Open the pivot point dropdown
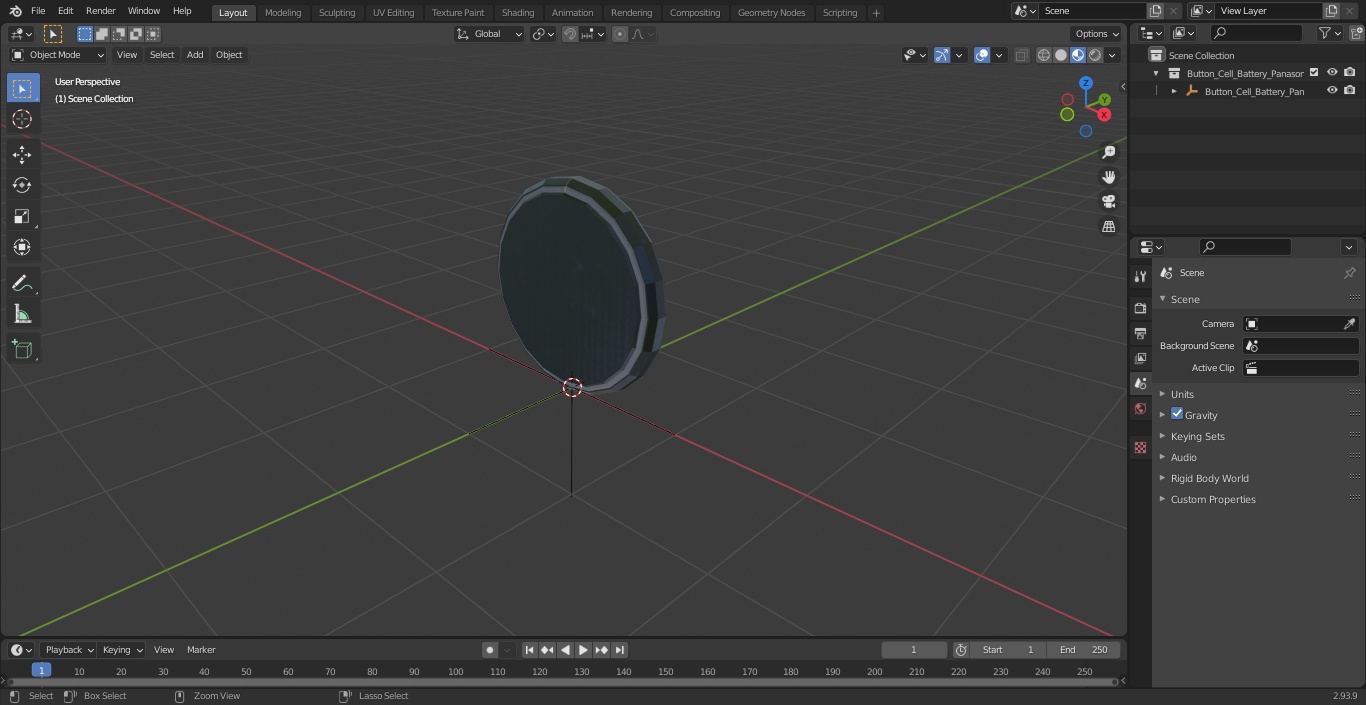 click(543, 34)
